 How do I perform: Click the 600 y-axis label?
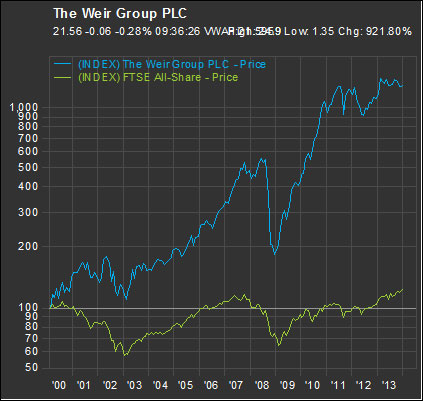[29, 152]
